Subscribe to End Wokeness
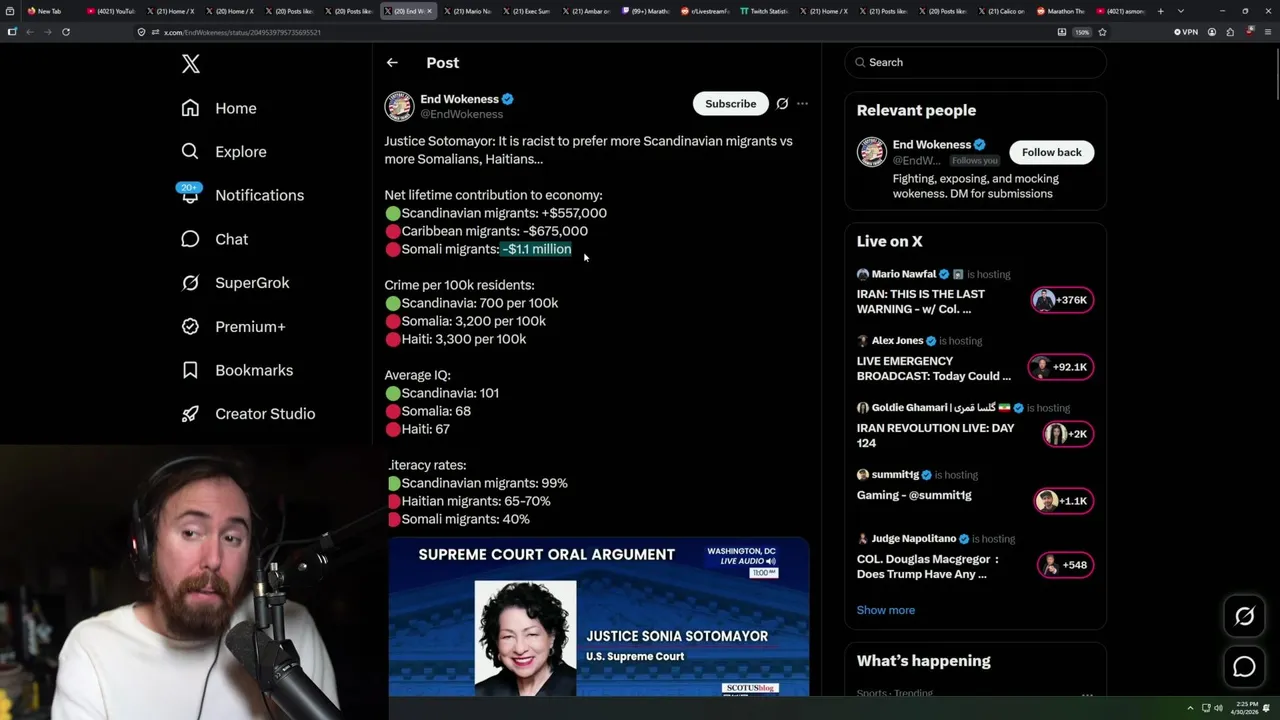The height and width of the screenshot is (720, 1280). click(x=730, y=104)
